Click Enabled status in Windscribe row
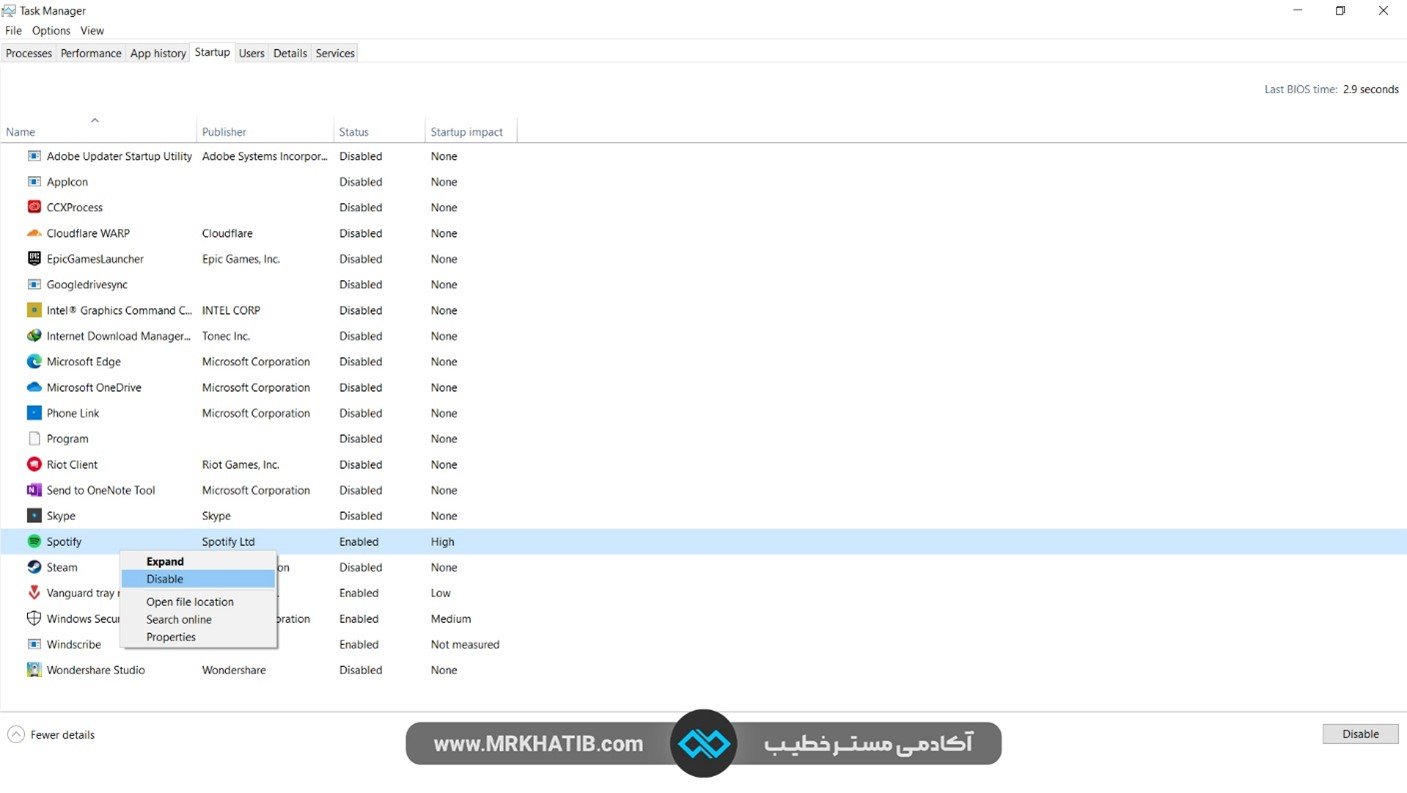This screenshot has width=1407, height=793. pyautogui.click(x=359, y=645)
